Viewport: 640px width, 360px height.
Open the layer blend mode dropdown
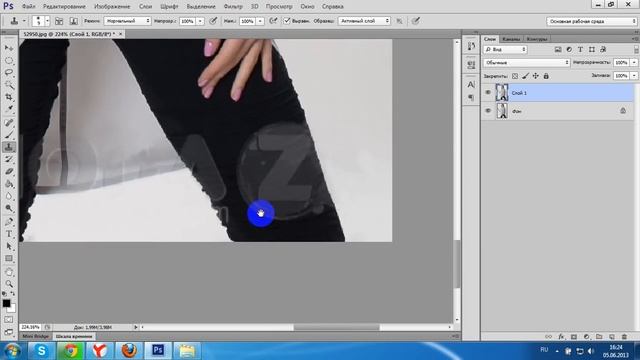pyautogui.click(x=527, y=62)
